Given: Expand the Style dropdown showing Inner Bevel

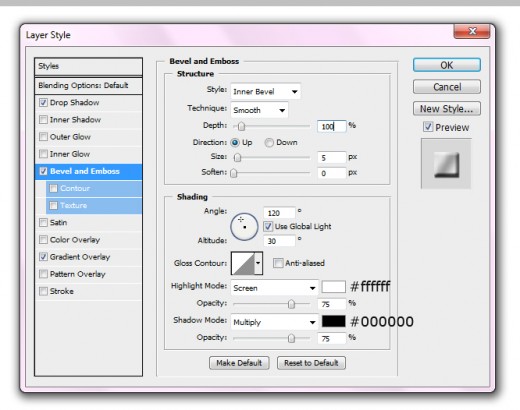Looking at the screenshot, I should tap(266, 91).
